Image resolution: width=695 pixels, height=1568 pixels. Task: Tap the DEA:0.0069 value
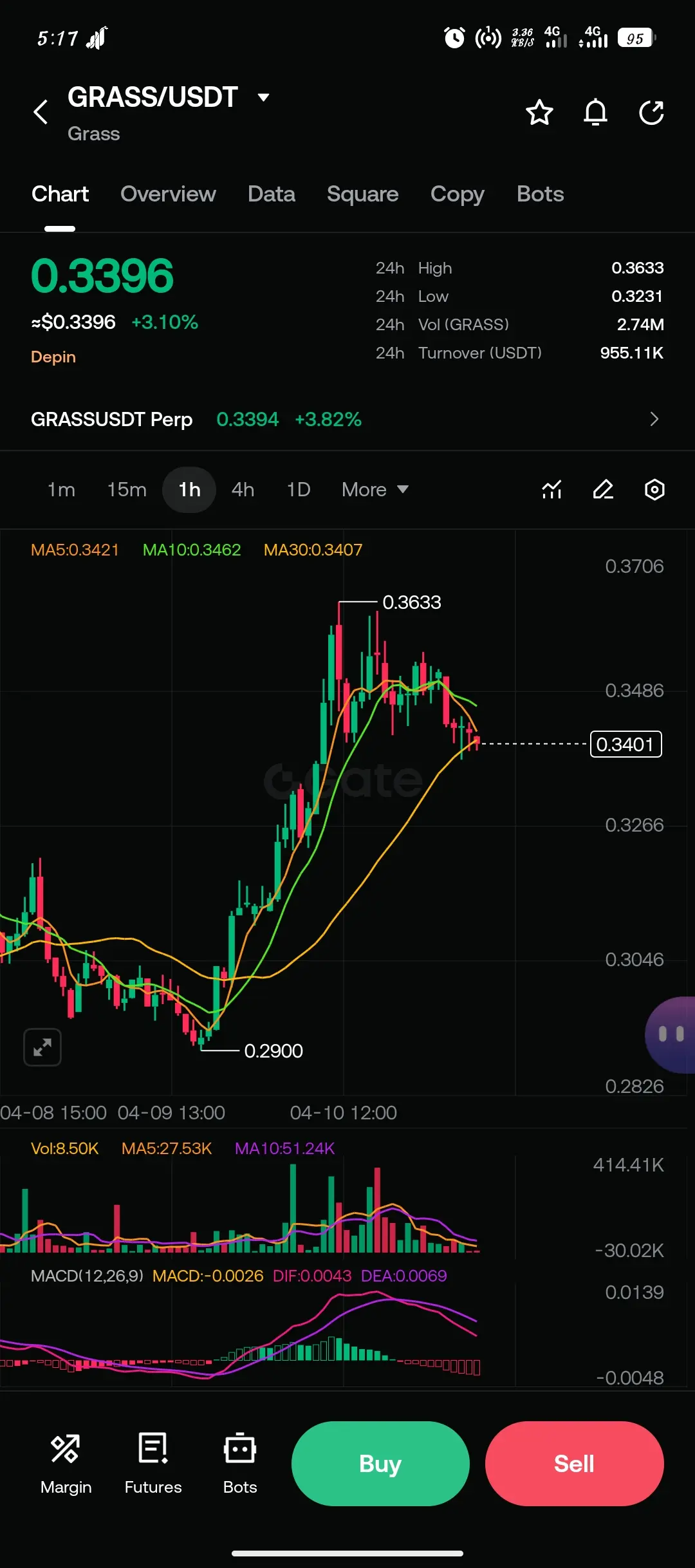coord(404,1276)
